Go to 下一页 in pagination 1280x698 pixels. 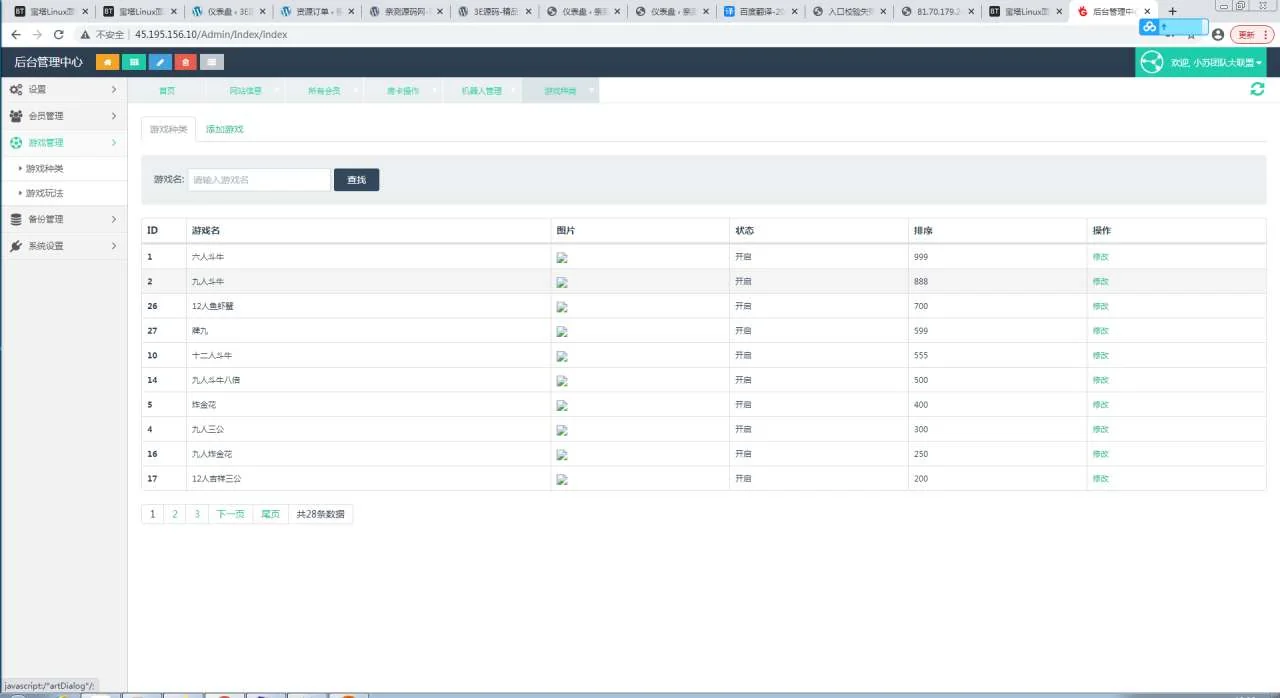tap(230, 514)
